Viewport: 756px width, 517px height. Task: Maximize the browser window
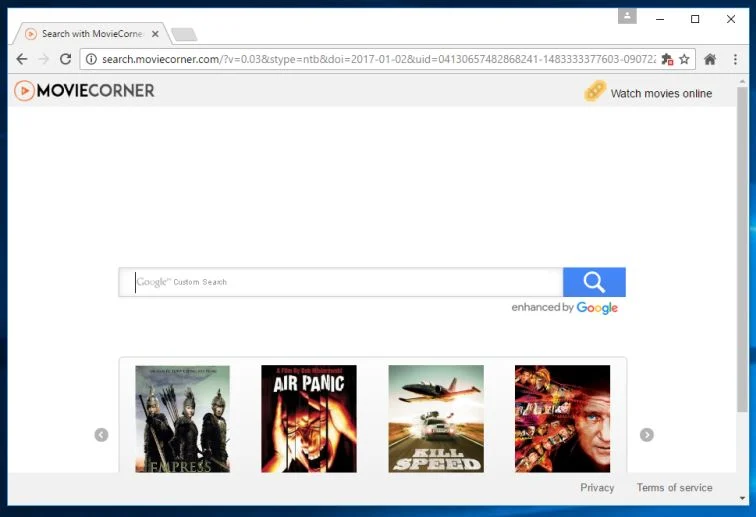coord(695,19)
